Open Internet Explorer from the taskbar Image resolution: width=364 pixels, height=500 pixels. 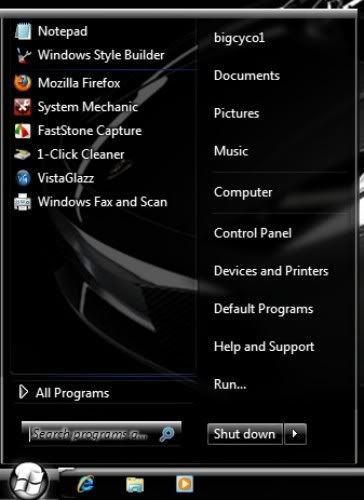point(86,484)
